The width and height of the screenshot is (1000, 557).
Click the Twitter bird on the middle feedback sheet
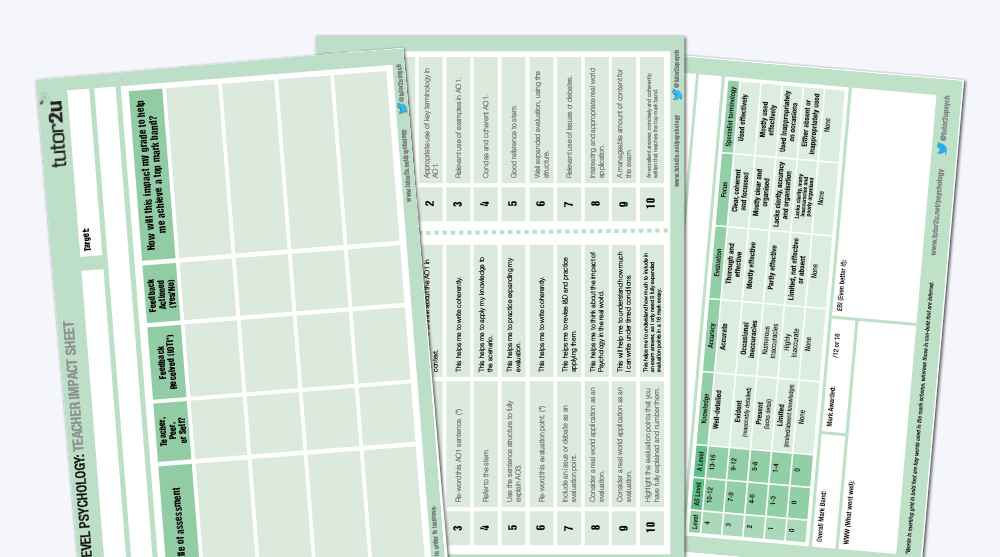(677, 94)
